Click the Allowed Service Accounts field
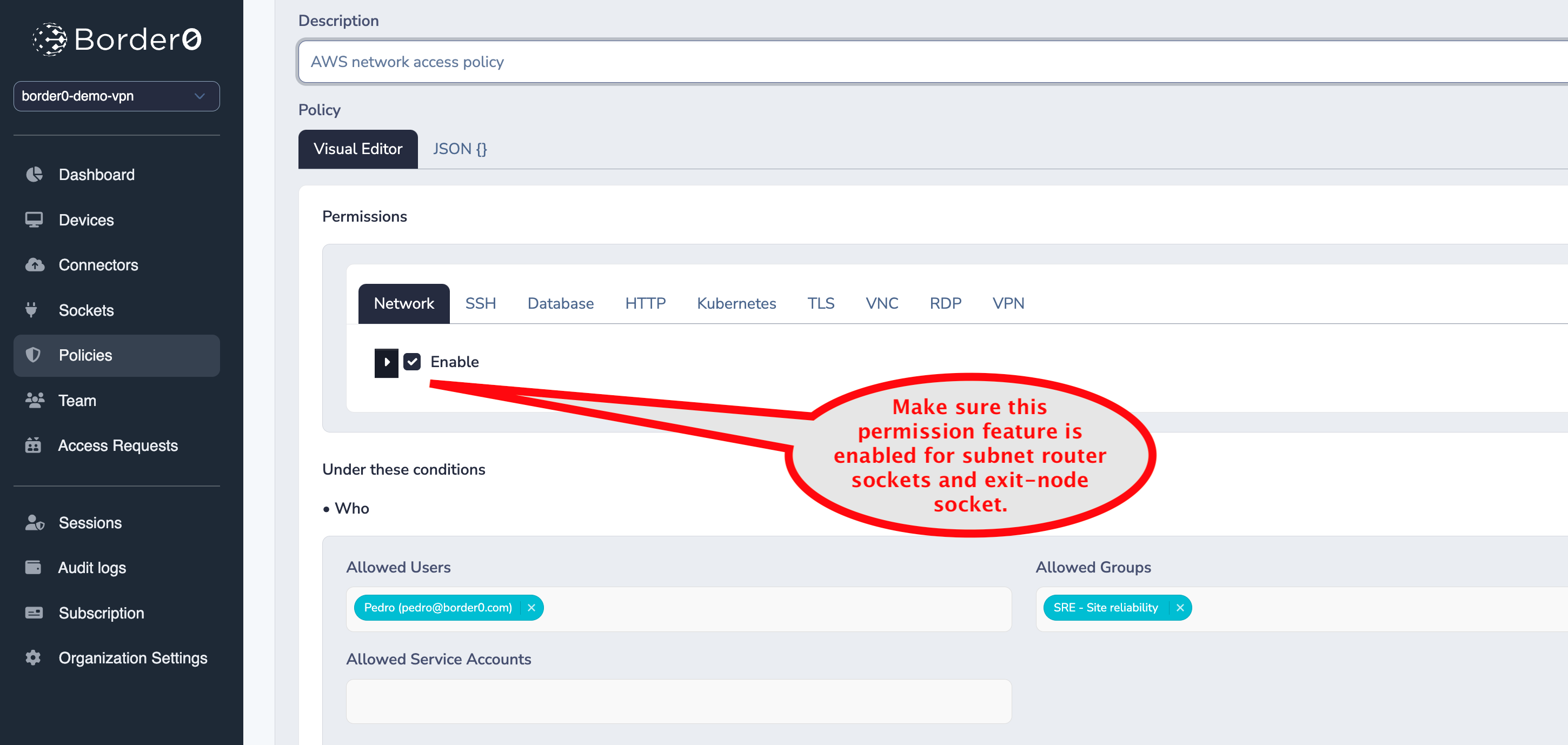 point(679,701)
